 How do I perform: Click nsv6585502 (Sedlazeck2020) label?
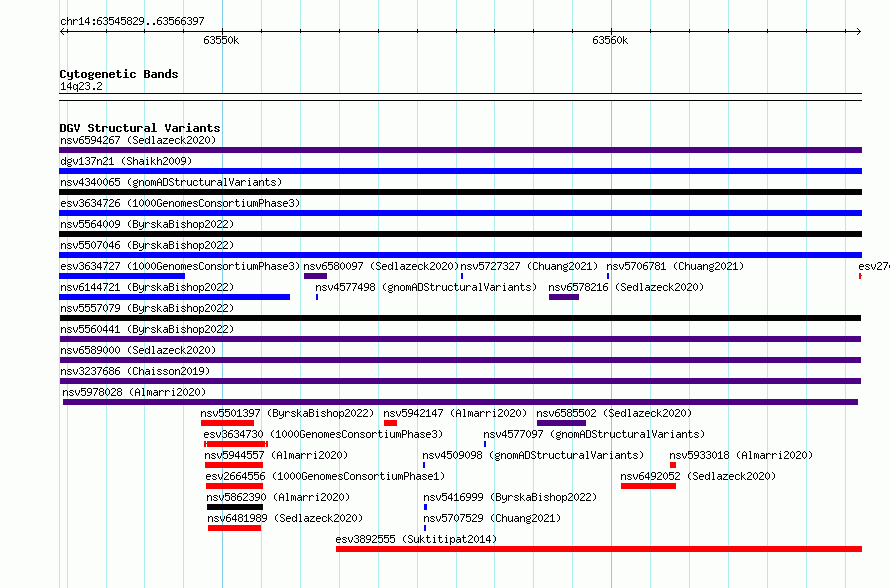pyautogui.click(x=614, y=413)
